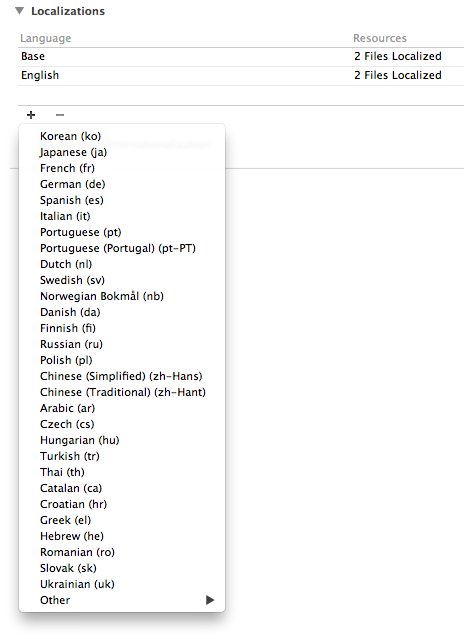Pick Catalan (ca) from menu
The width and height of the screenshot is (464, 639).
[x=122, y=488]
